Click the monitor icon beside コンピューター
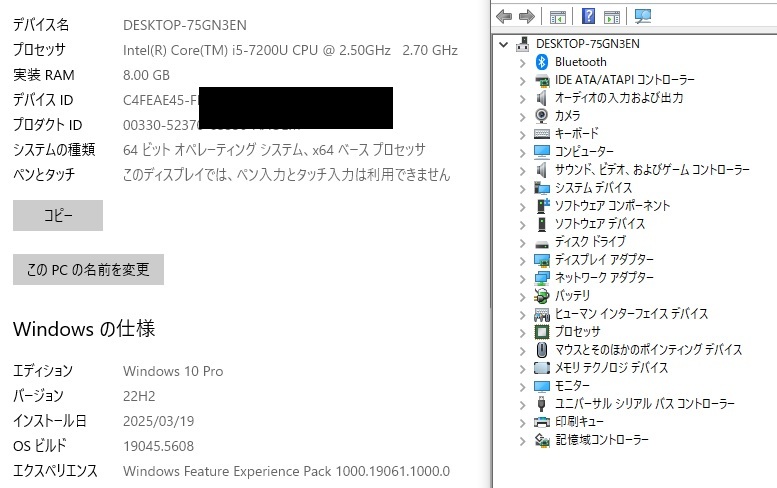 pyautogui.click(x=542, y=152)
